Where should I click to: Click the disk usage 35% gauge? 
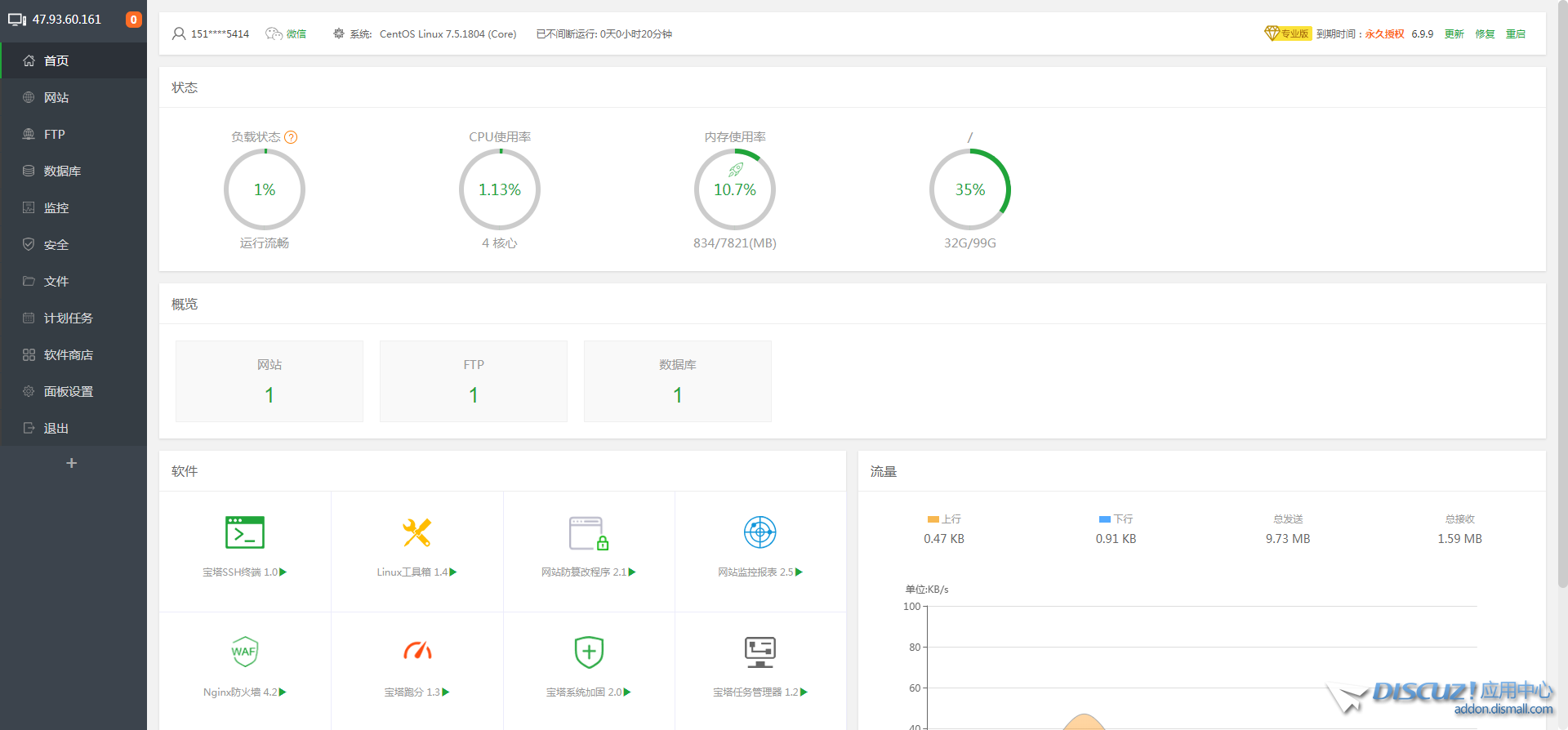[x=969, y=189]
